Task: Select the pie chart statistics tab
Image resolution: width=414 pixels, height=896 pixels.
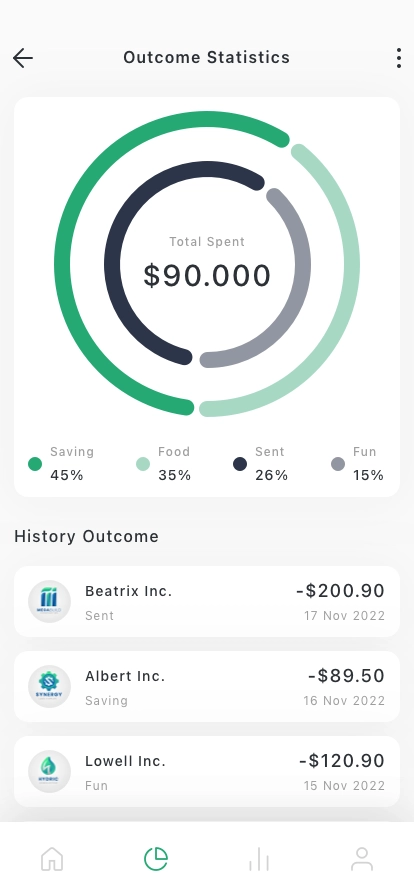Action: tap(156, 859)
